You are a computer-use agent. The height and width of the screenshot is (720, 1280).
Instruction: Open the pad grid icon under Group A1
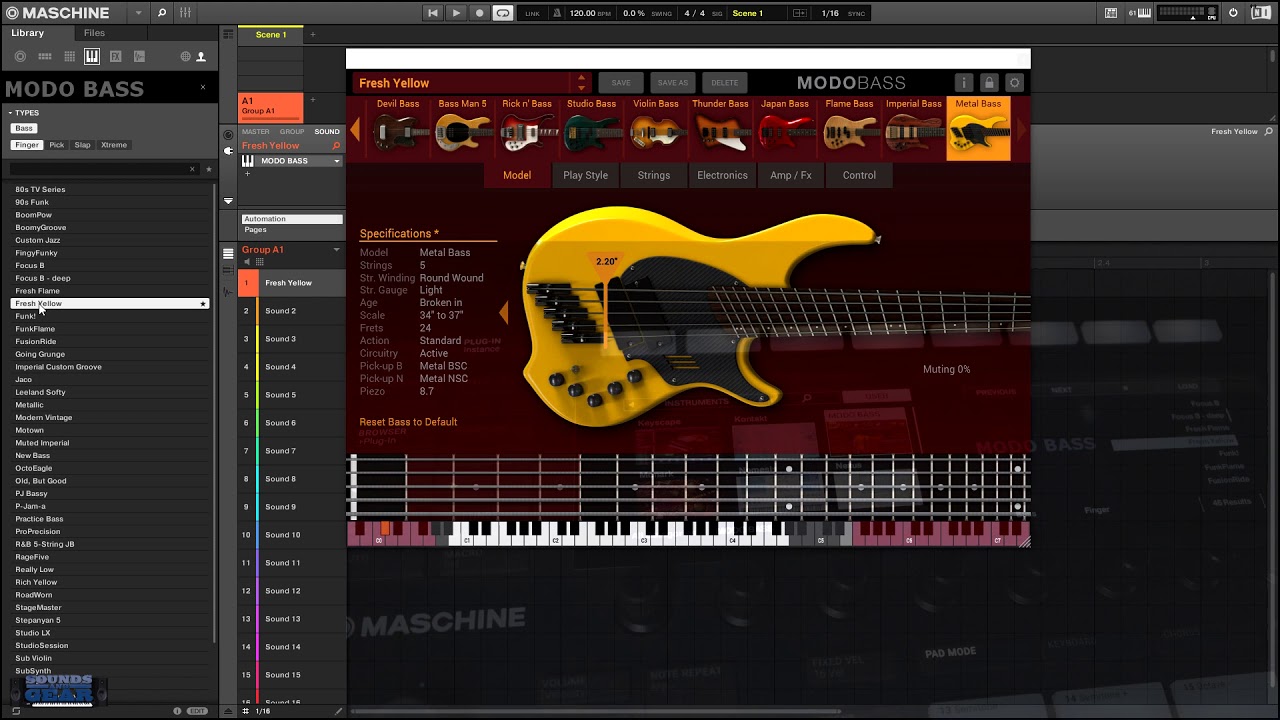tap(259, 262)
